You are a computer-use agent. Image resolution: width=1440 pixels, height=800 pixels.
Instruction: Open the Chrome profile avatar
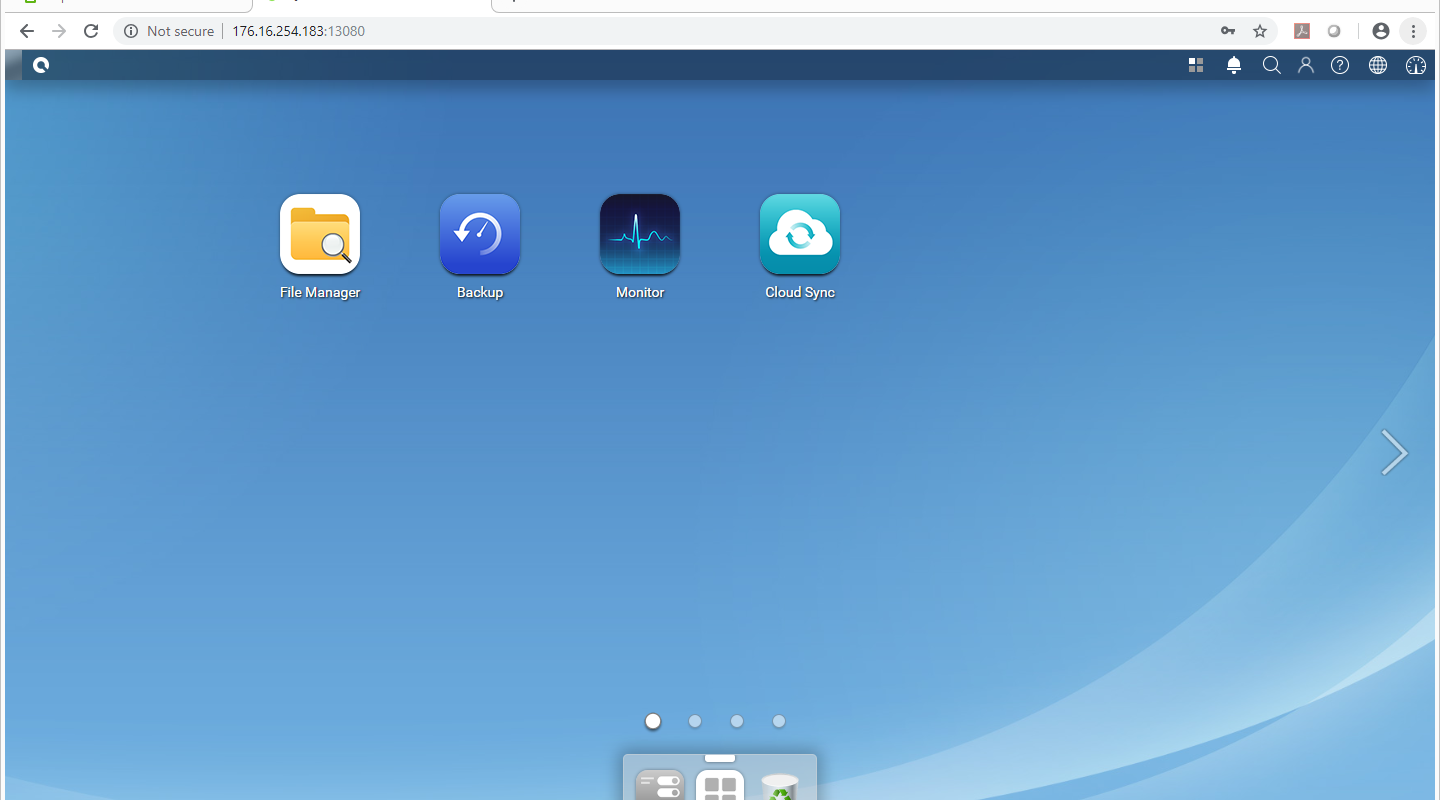[x=1381, y=31]
